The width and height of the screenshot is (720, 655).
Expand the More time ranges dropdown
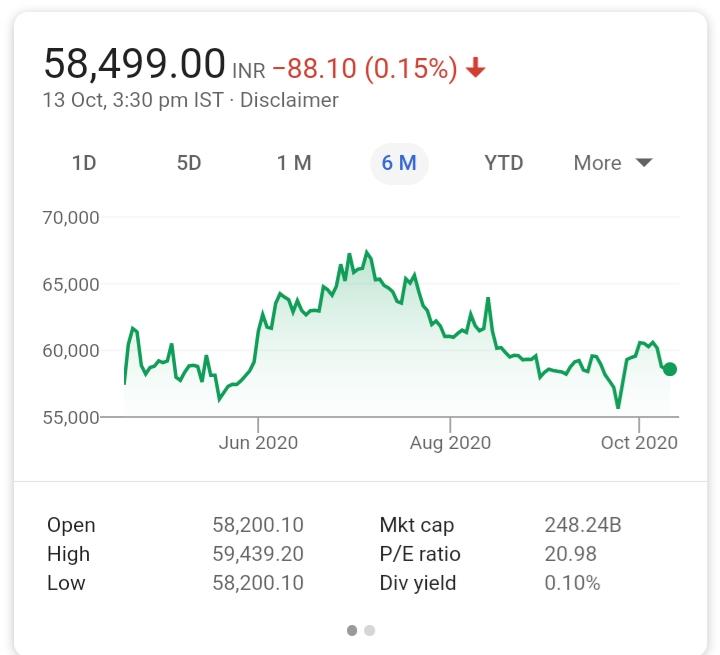click(612, 163)
